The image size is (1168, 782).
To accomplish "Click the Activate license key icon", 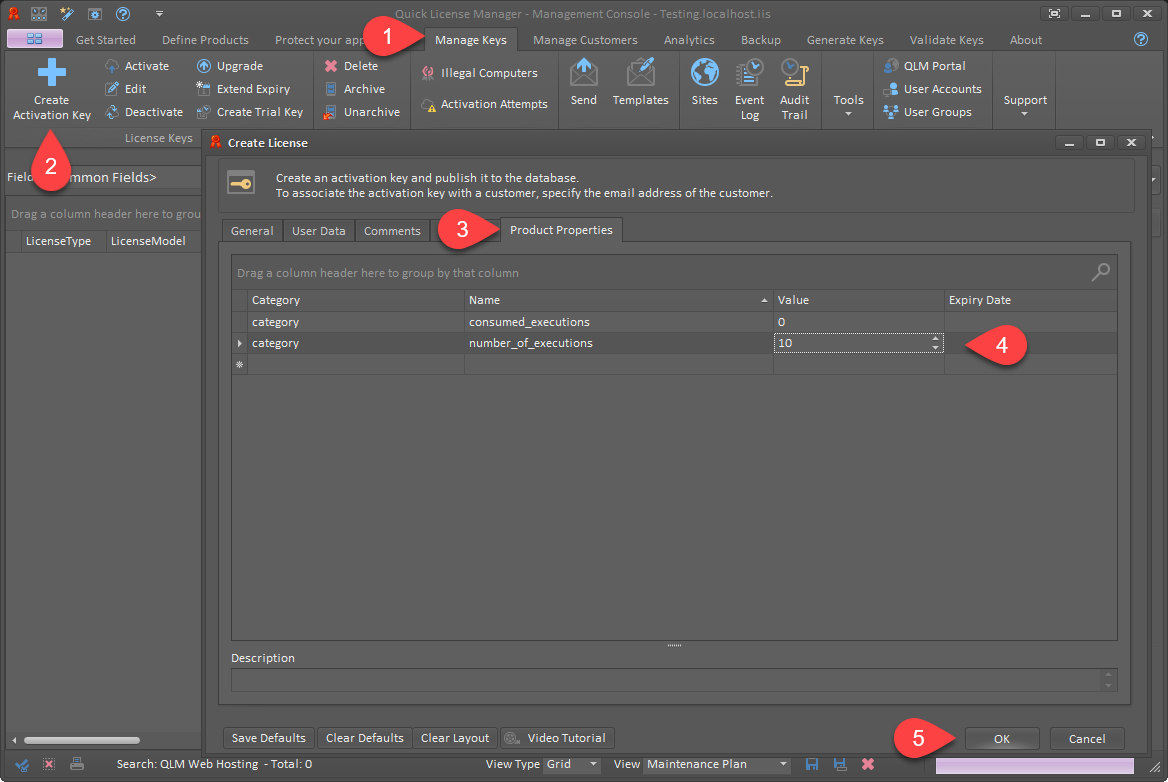I will coord(112,66).
